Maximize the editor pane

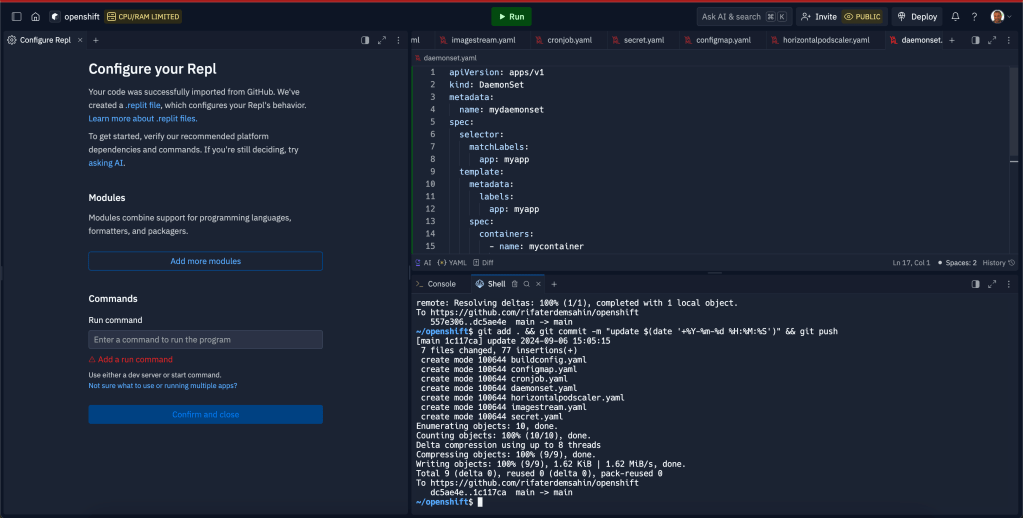point(992,40)
